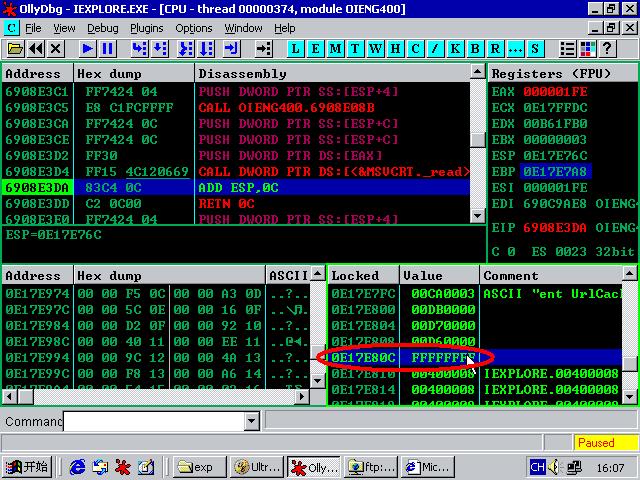The width and height of the screenshot is (640, 480).
Task: Click the Trace into toolbar icon
Action: [x=186, y=49]
